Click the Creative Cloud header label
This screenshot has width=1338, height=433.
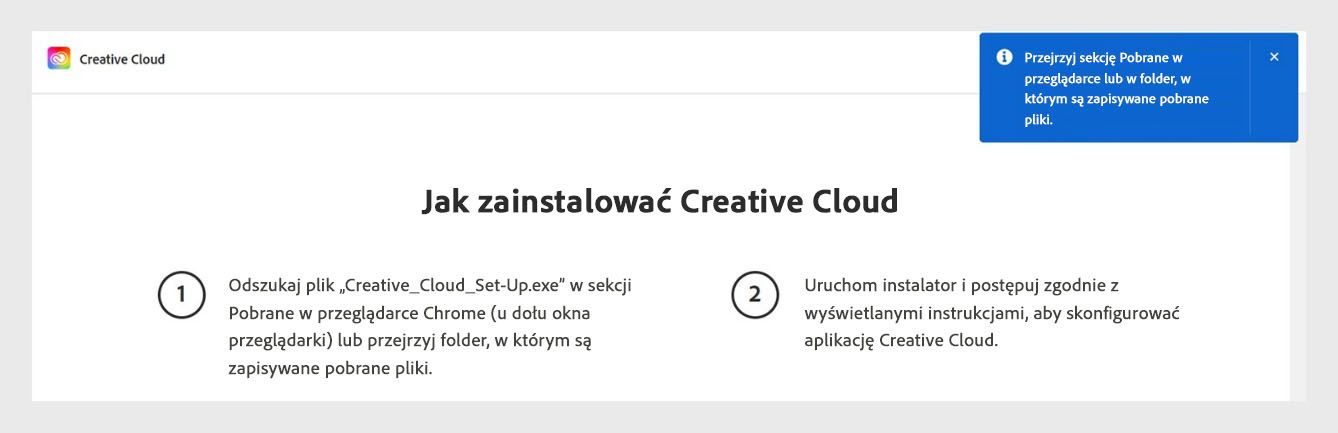[122, 60]
